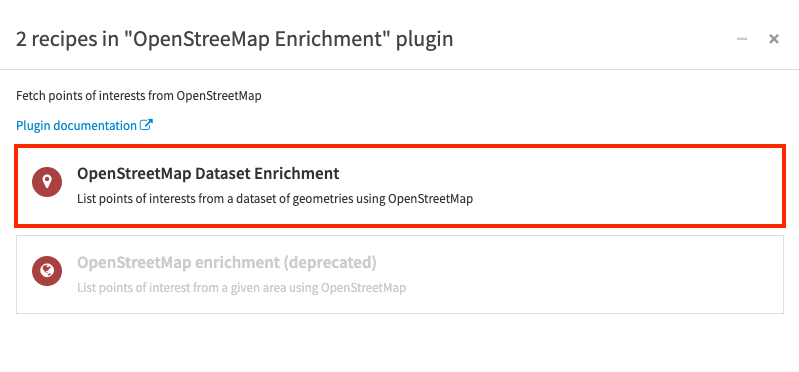Screen dimensions: 799x372
Task: Click the 'dataset of geometries' recipe description
Action: 275,199
